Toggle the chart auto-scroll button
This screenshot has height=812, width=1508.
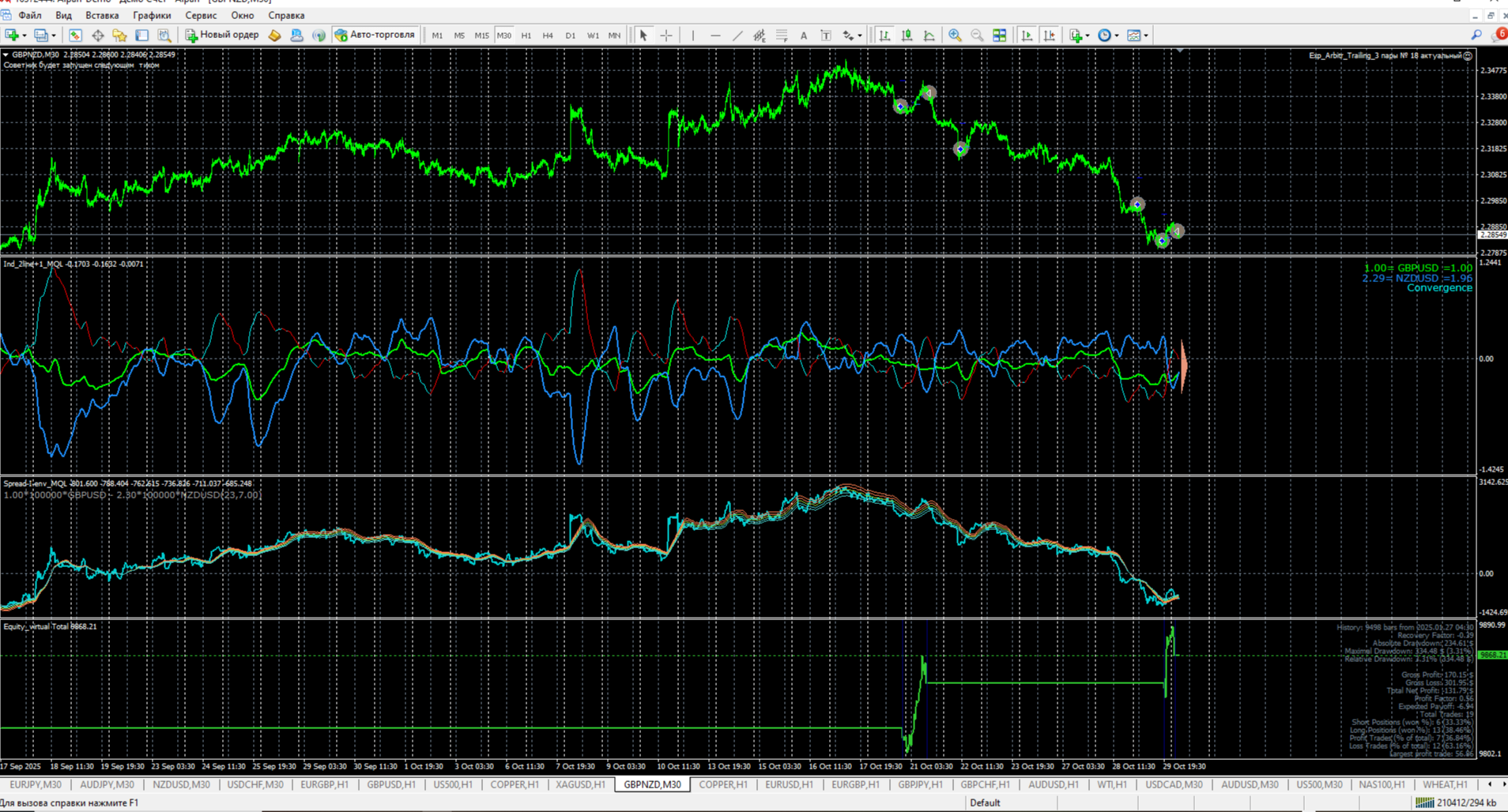point(1027,36)
